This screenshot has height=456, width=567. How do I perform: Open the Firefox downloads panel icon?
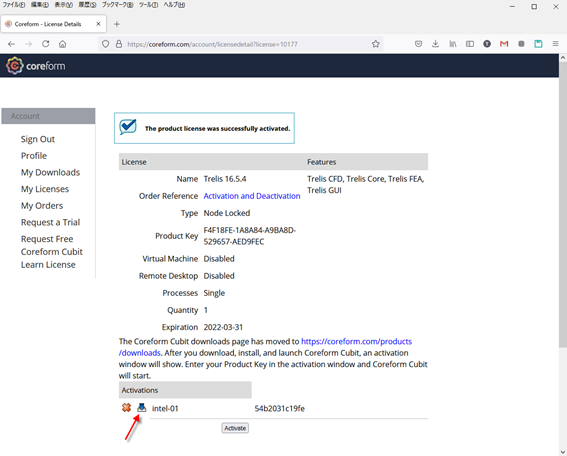(x=435, y=44)
